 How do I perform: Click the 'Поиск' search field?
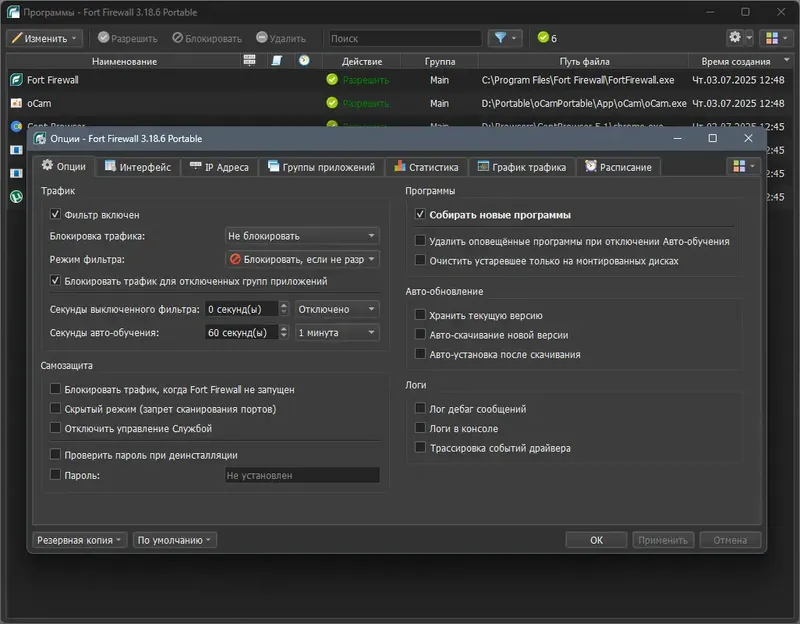[405, 38]
